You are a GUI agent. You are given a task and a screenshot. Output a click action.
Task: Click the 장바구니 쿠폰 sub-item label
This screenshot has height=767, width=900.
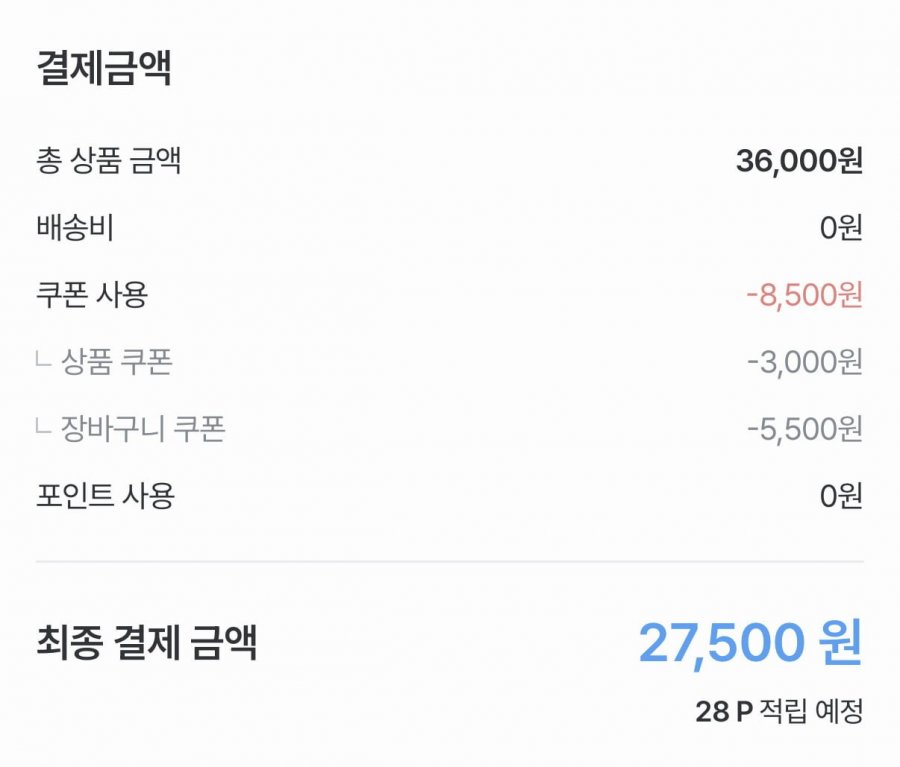(x=143, y=429)
